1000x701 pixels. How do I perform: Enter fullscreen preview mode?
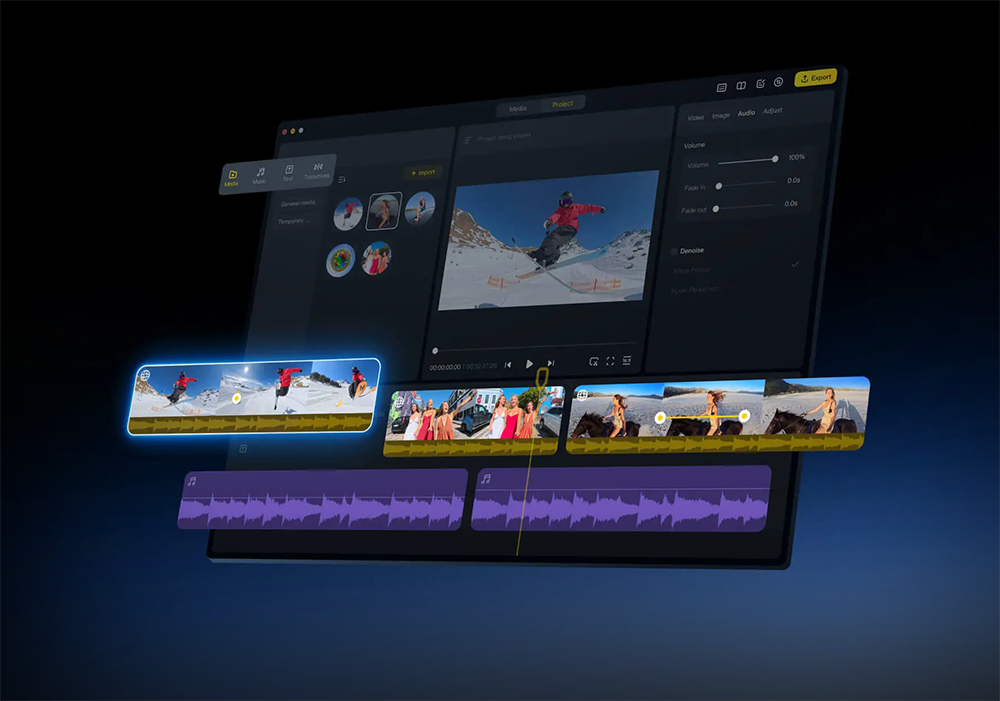click(610, 361)
